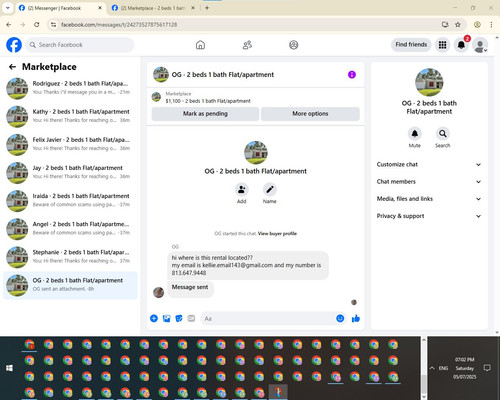This screenshot has width=500, height=400.
Task: Expand the Customize chat section
Action: (429, 164)
